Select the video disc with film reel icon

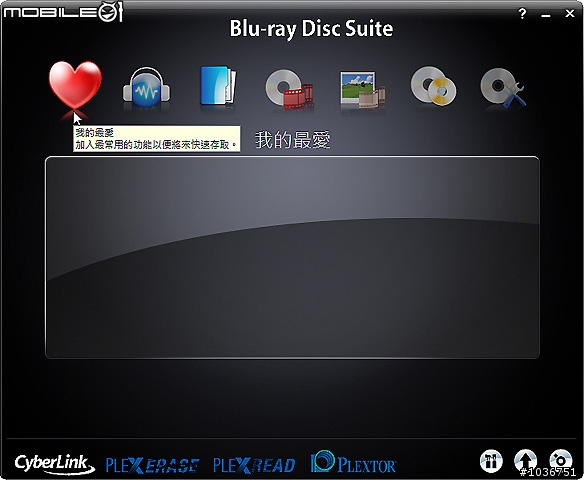[289, 89]
